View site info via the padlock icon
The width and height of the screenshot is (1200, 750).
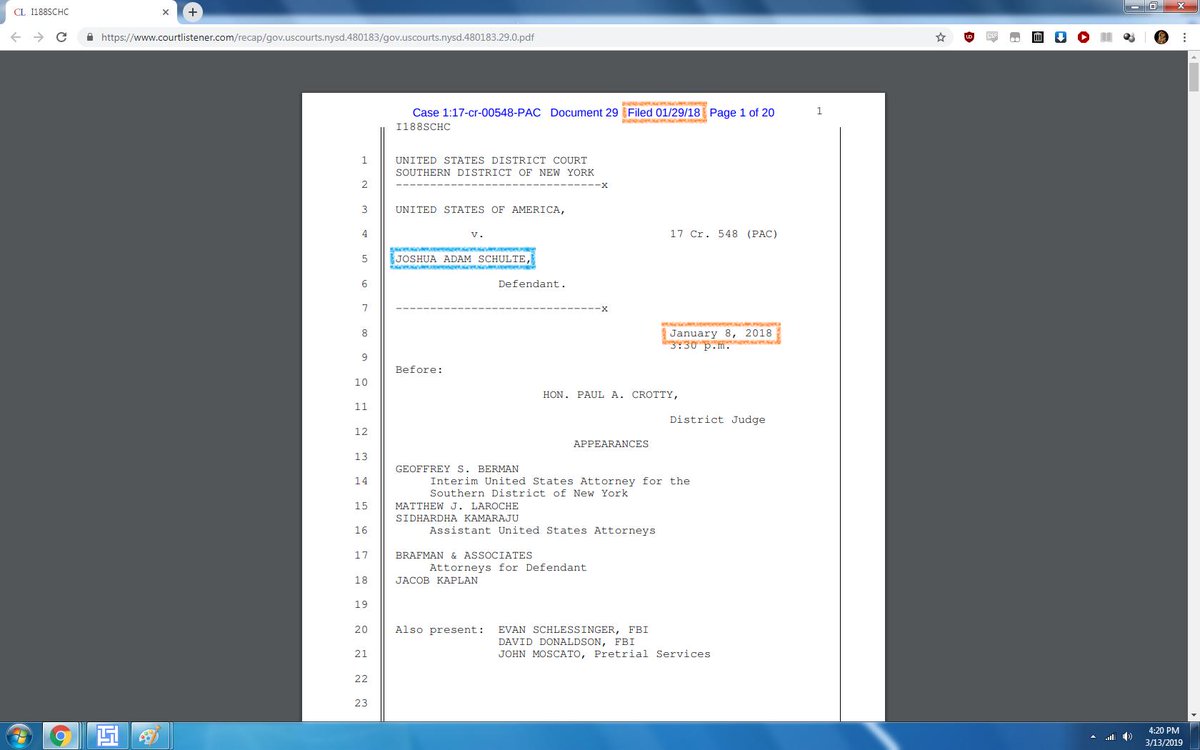90,37
